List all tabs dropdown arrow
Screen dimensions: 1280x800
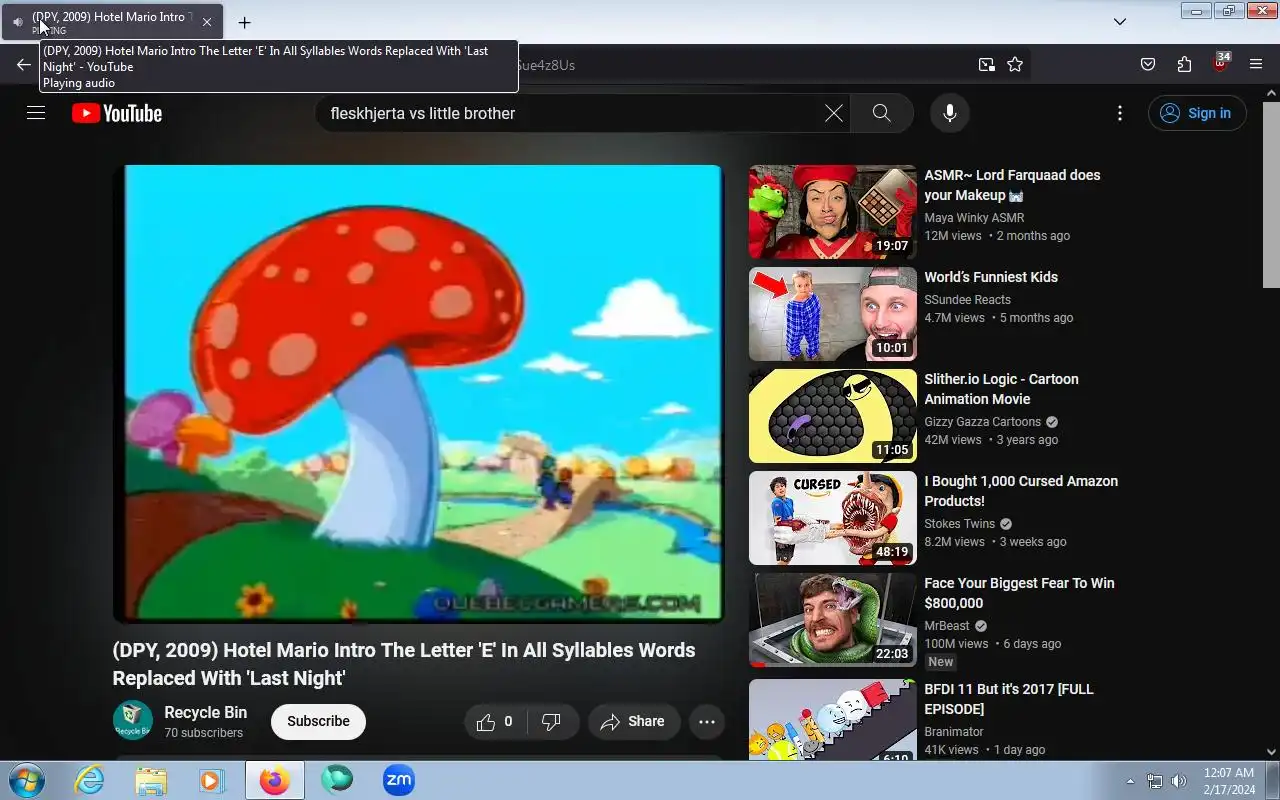(1120, 22)
